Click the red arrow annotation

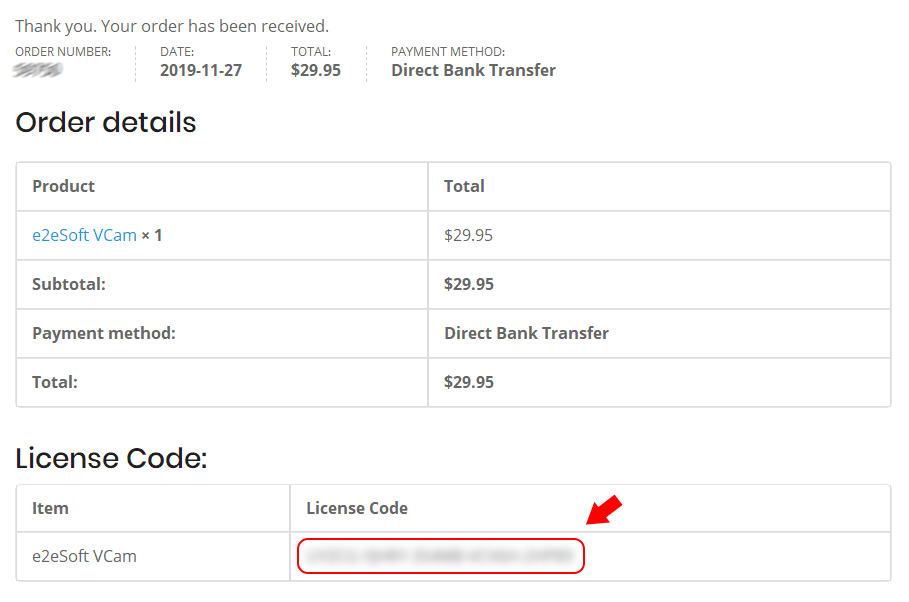[x=604, y=510]
